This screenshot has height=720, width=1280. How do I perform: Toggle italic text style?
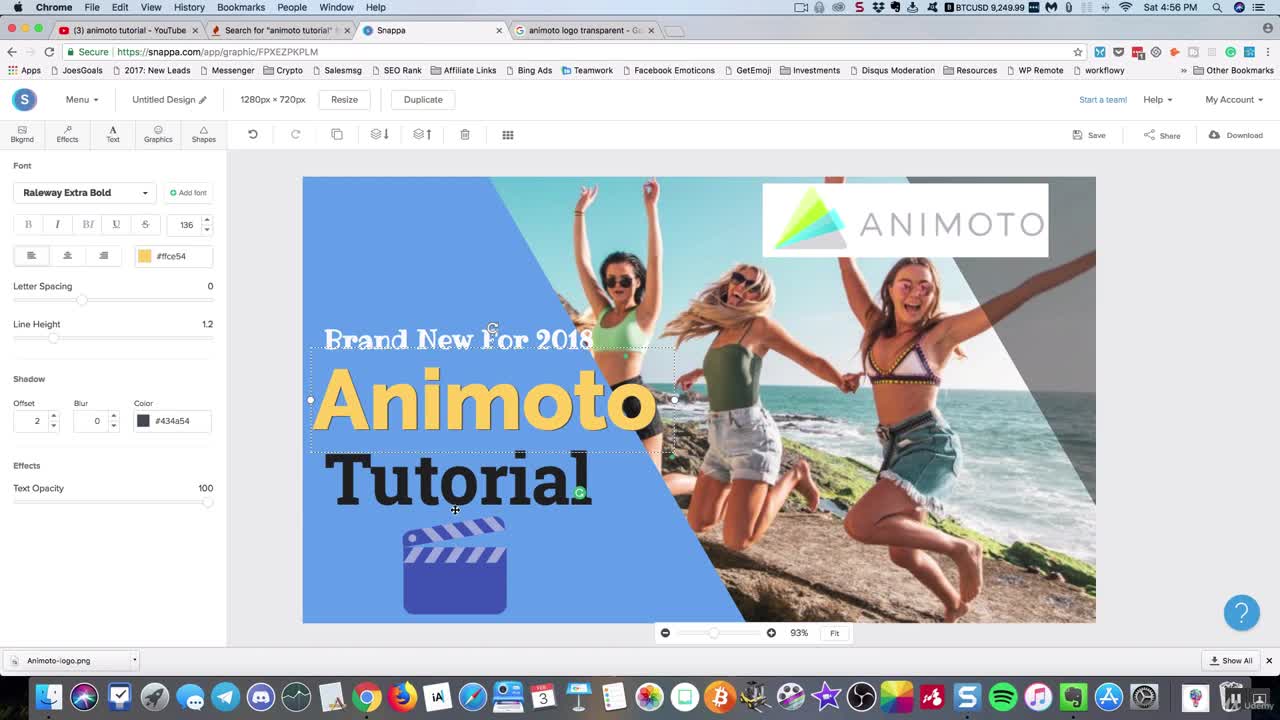click(x=57, y=225)
